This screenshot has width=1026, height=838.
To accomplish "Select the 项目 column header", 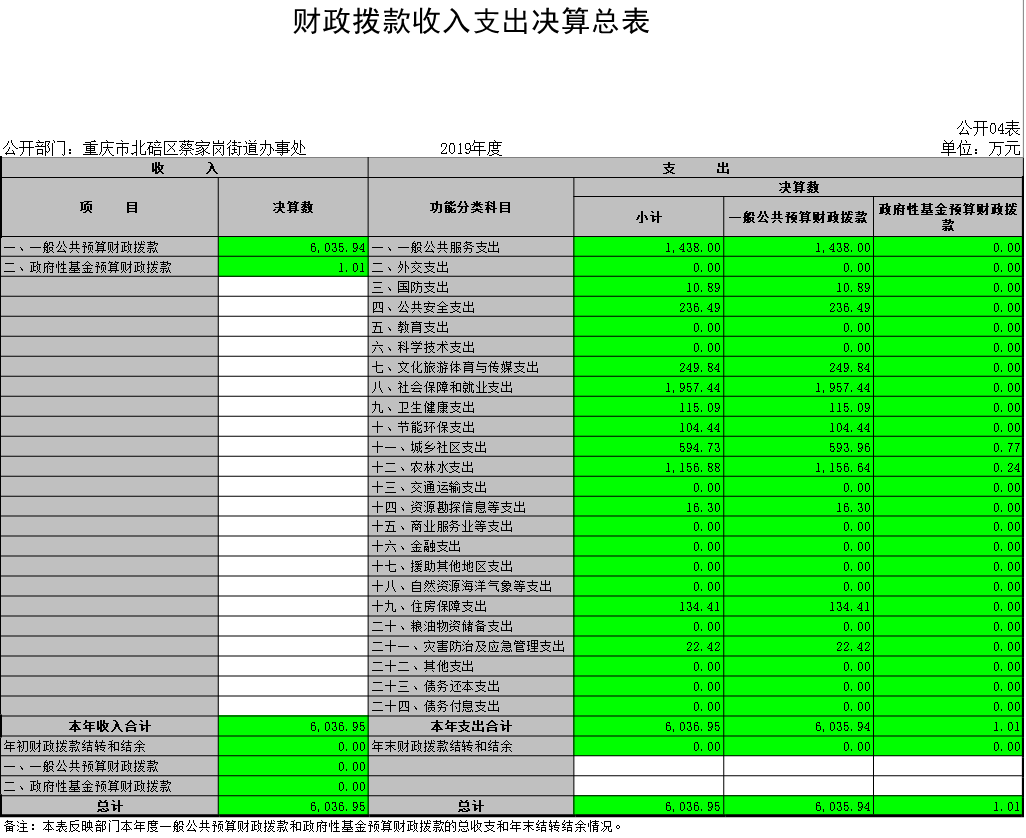I will (109, 207).
